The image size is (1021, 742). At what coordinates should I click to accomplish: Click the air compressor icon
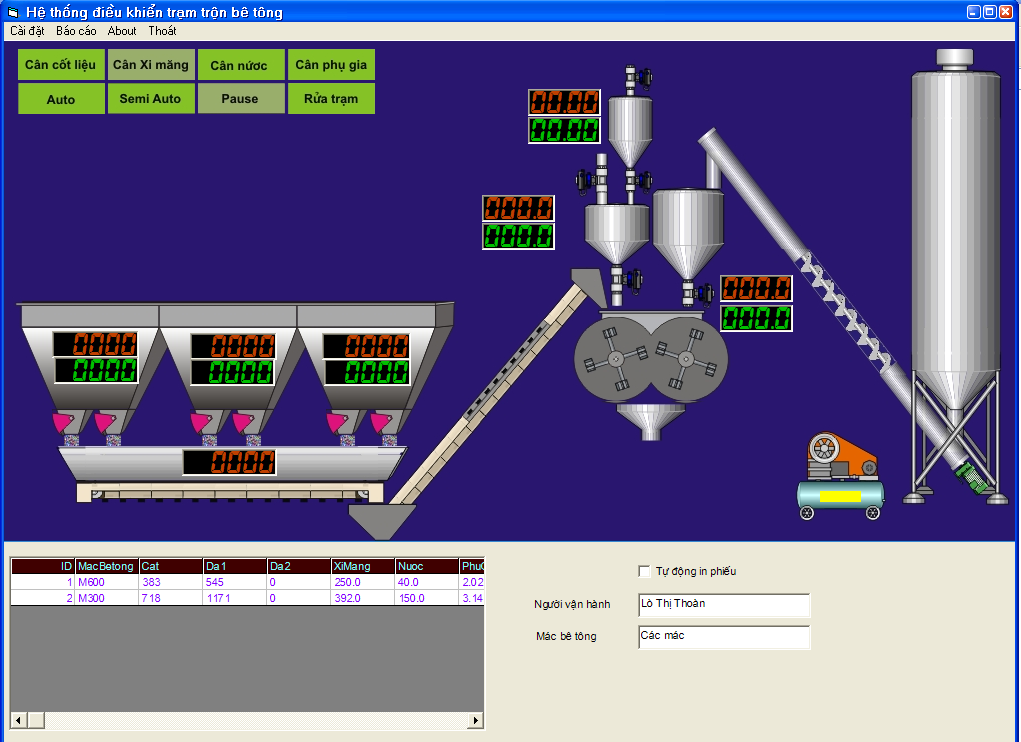[840, 475]
